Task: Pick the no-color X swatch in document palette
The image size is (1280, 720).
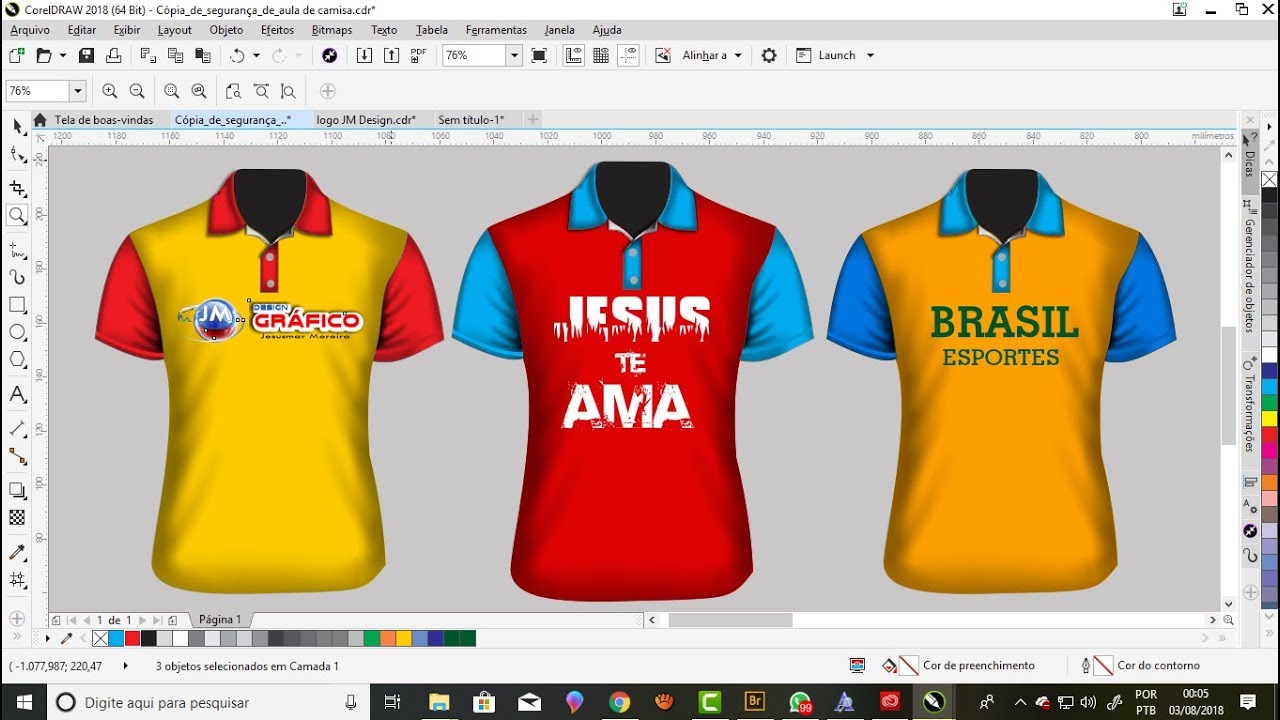Action: point(100,638)
